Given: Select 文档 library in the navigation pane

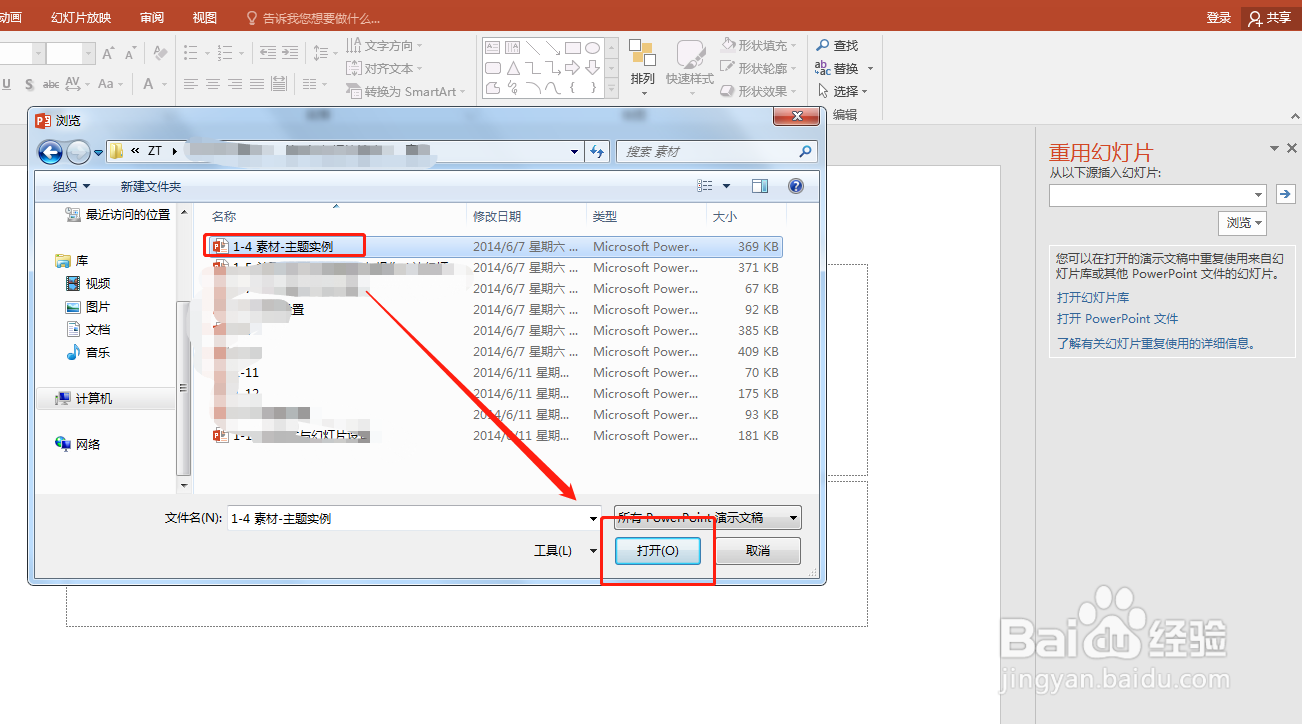Looking at the screenshot, I should [x=88, y=329].
